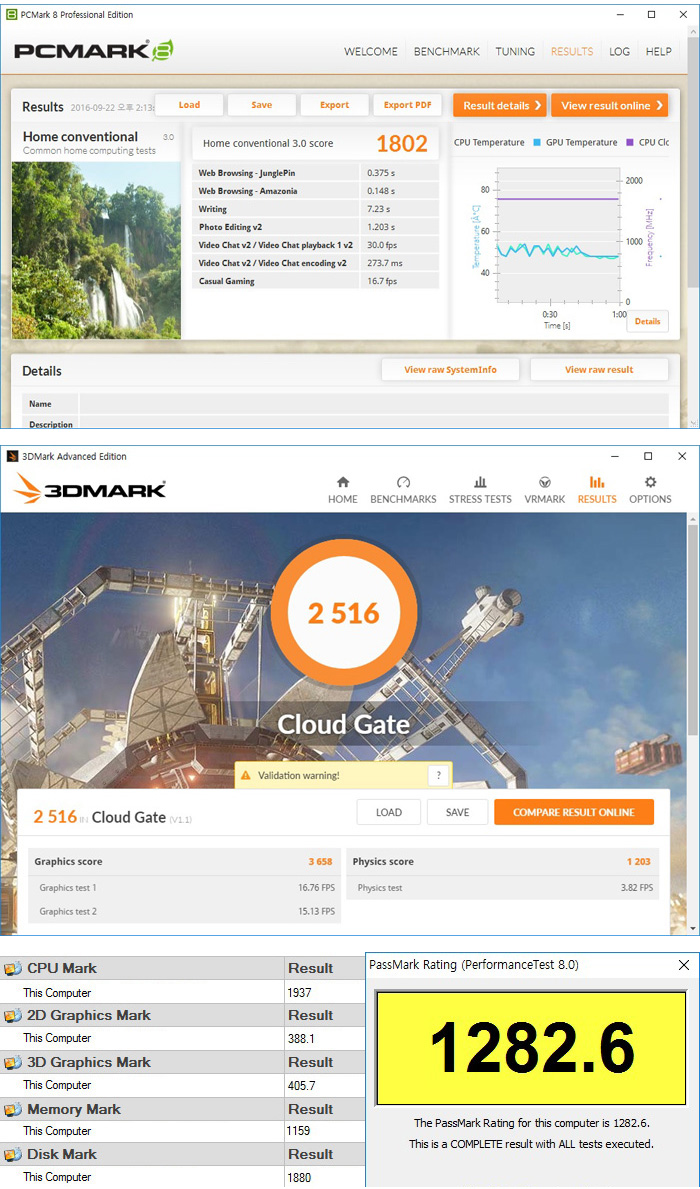Switch to PCMark Welcome tab
The width and height of the screenshot is (700, 1189).
[371, 52]
